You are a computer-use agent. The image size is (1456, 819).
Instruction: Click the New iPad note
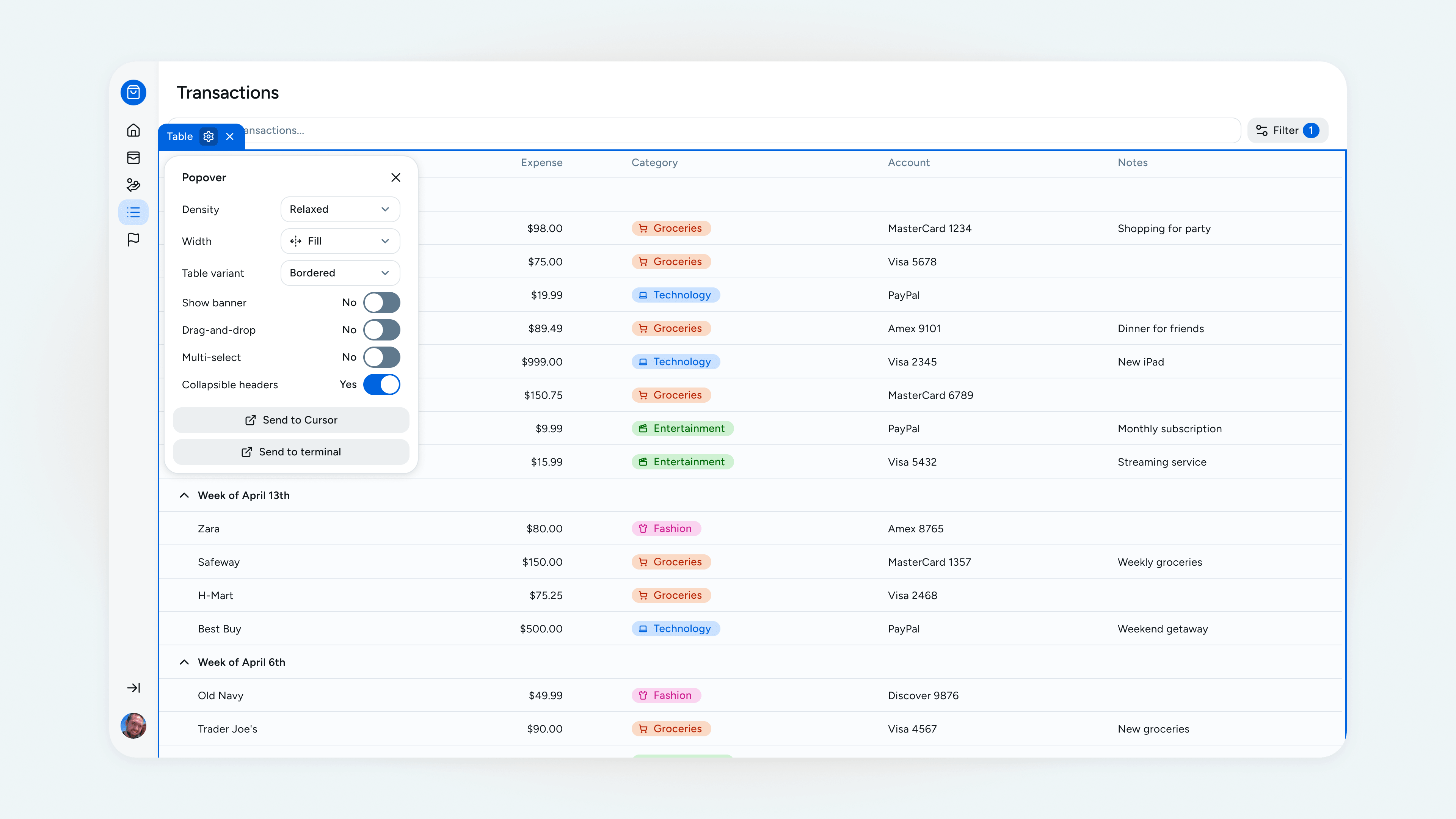(x=1141, y=362)
